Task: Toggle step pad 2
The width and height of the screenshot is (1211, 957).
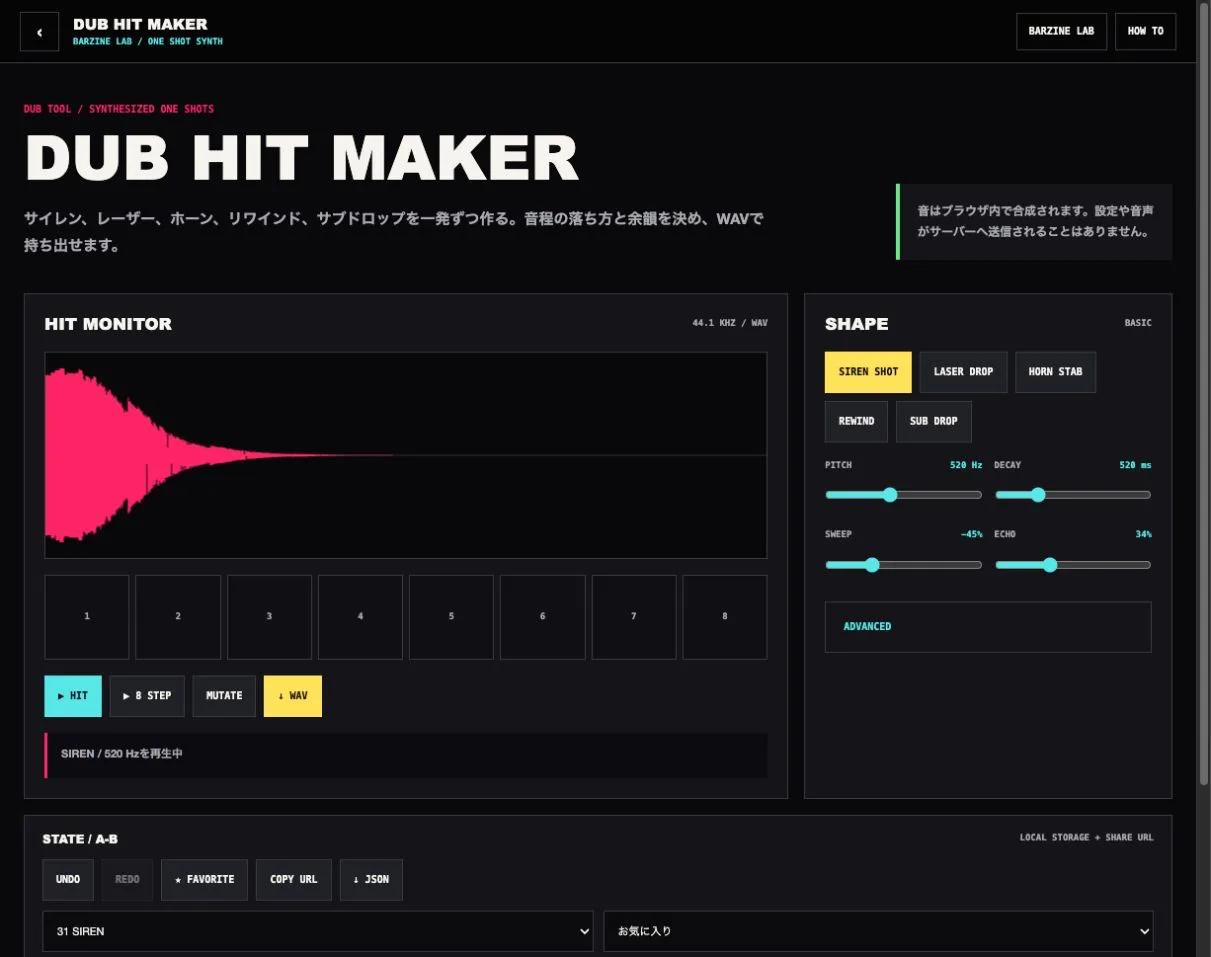Action: click(178, 617)
